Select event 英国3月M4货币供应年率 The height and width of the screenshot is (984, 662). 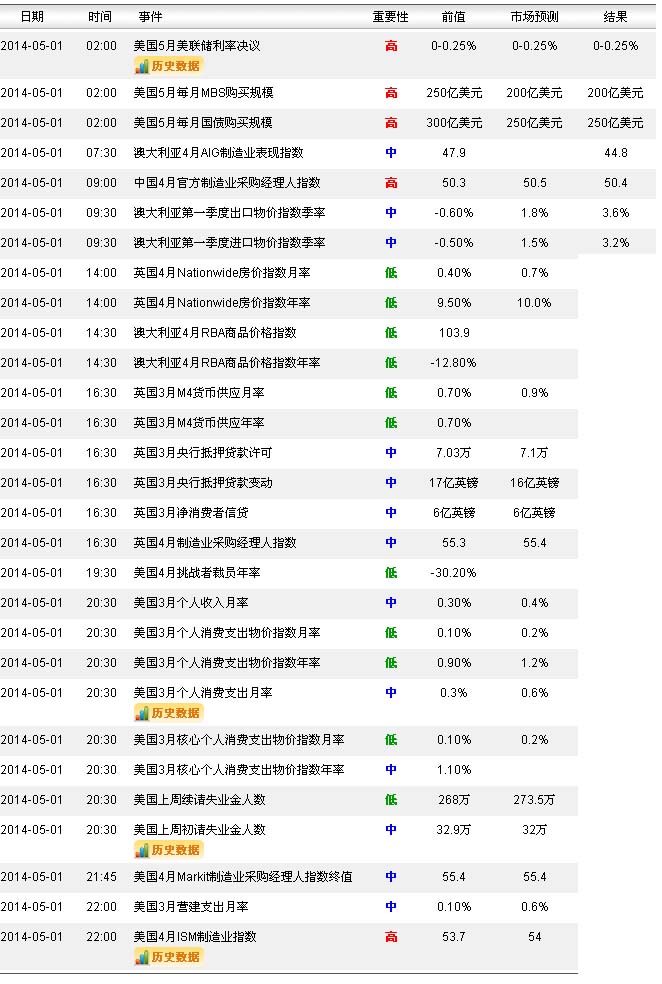pyautogui.click(x=199, y=423)
